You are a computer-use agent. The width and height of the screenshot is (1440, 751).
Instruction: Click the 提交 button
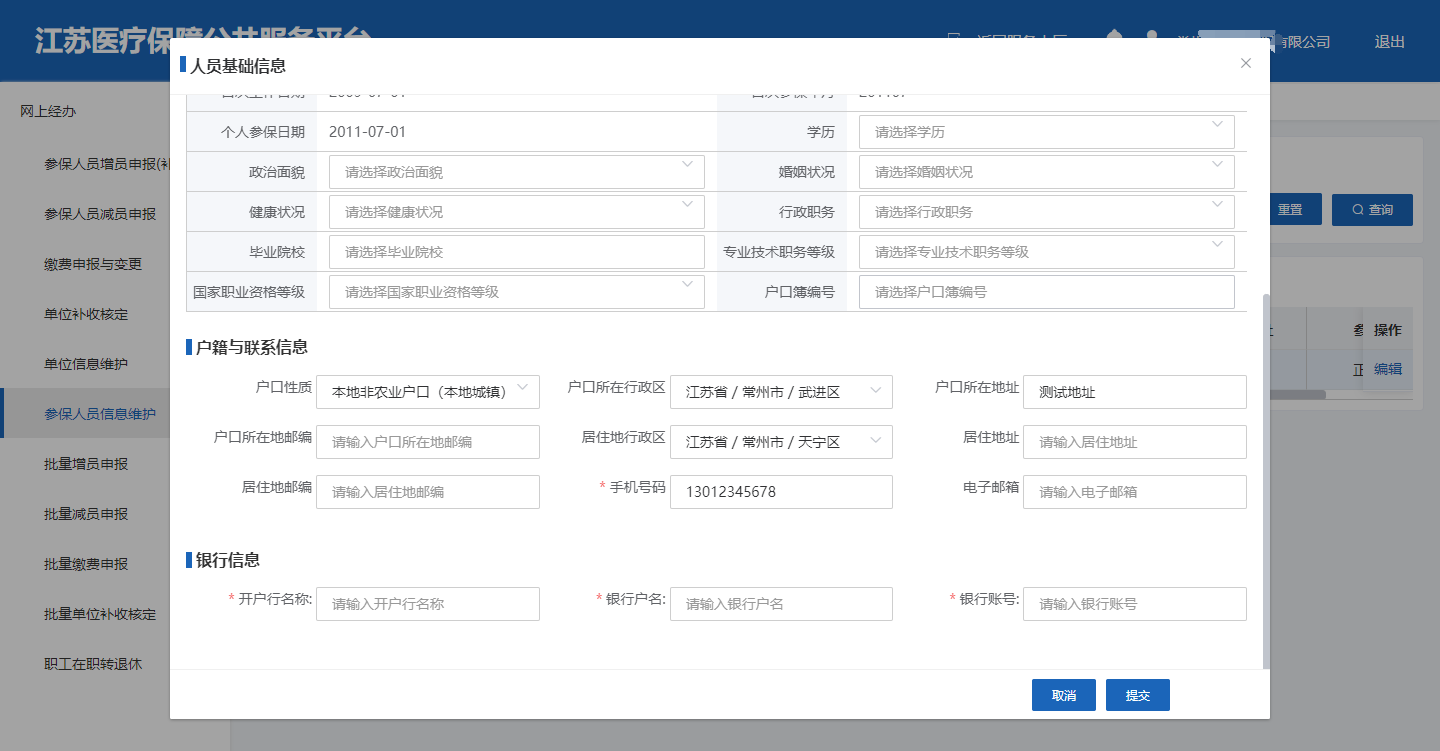[1137, 695]
